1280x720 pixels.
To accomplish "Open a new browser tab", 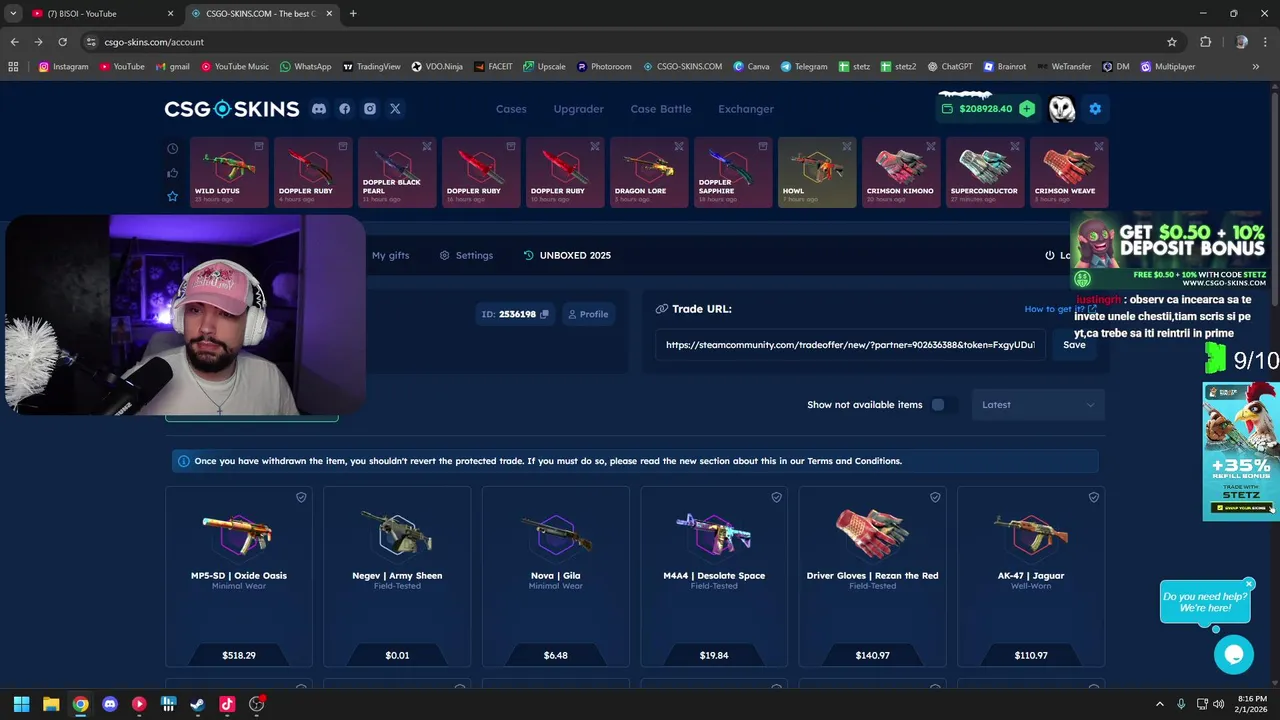I will [x=353, y=14].
